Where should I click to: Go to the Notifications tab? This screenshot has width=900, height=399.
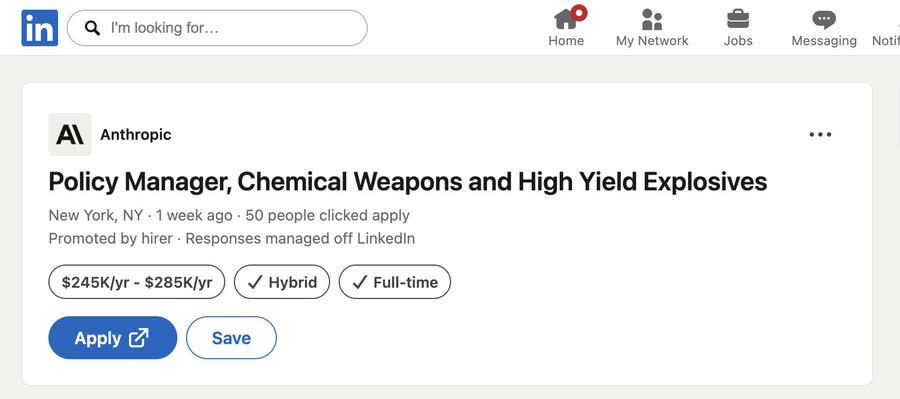tap(886, 28)
